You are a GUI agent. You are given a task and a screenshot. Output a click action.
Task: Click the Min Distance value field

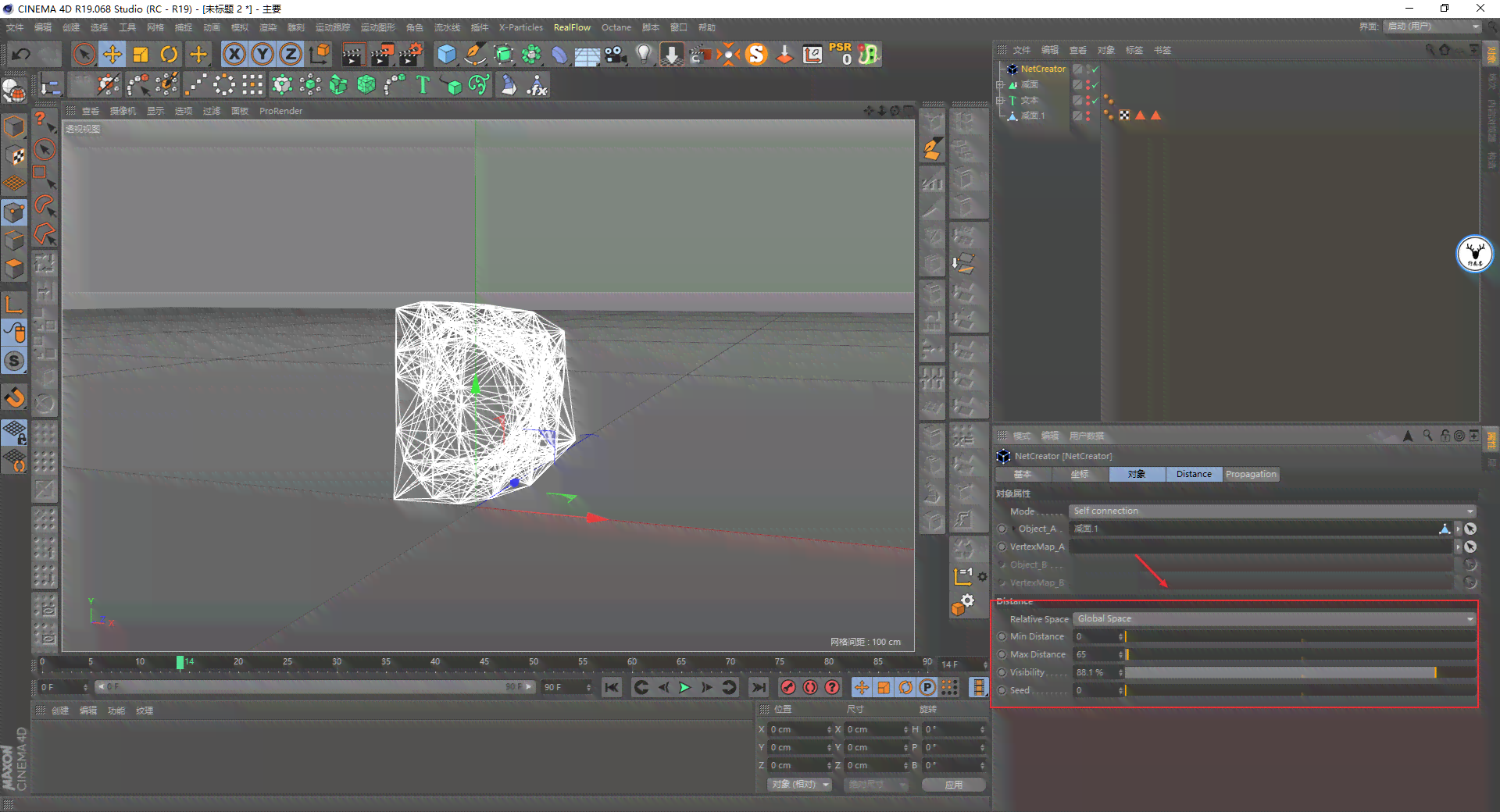click(1095, 636)
